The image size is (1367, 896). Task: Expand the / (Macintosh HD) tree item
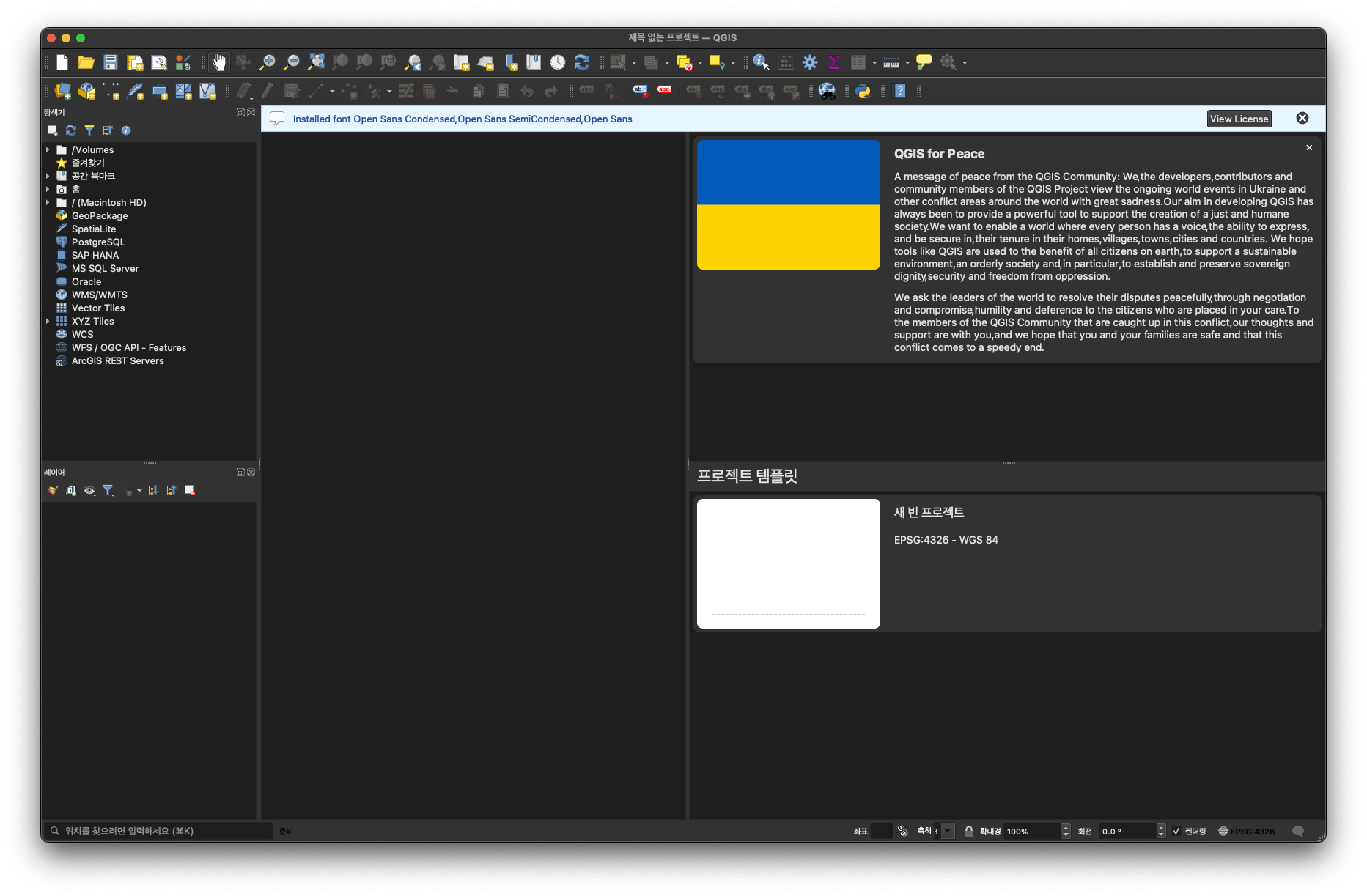click(48, 202)
